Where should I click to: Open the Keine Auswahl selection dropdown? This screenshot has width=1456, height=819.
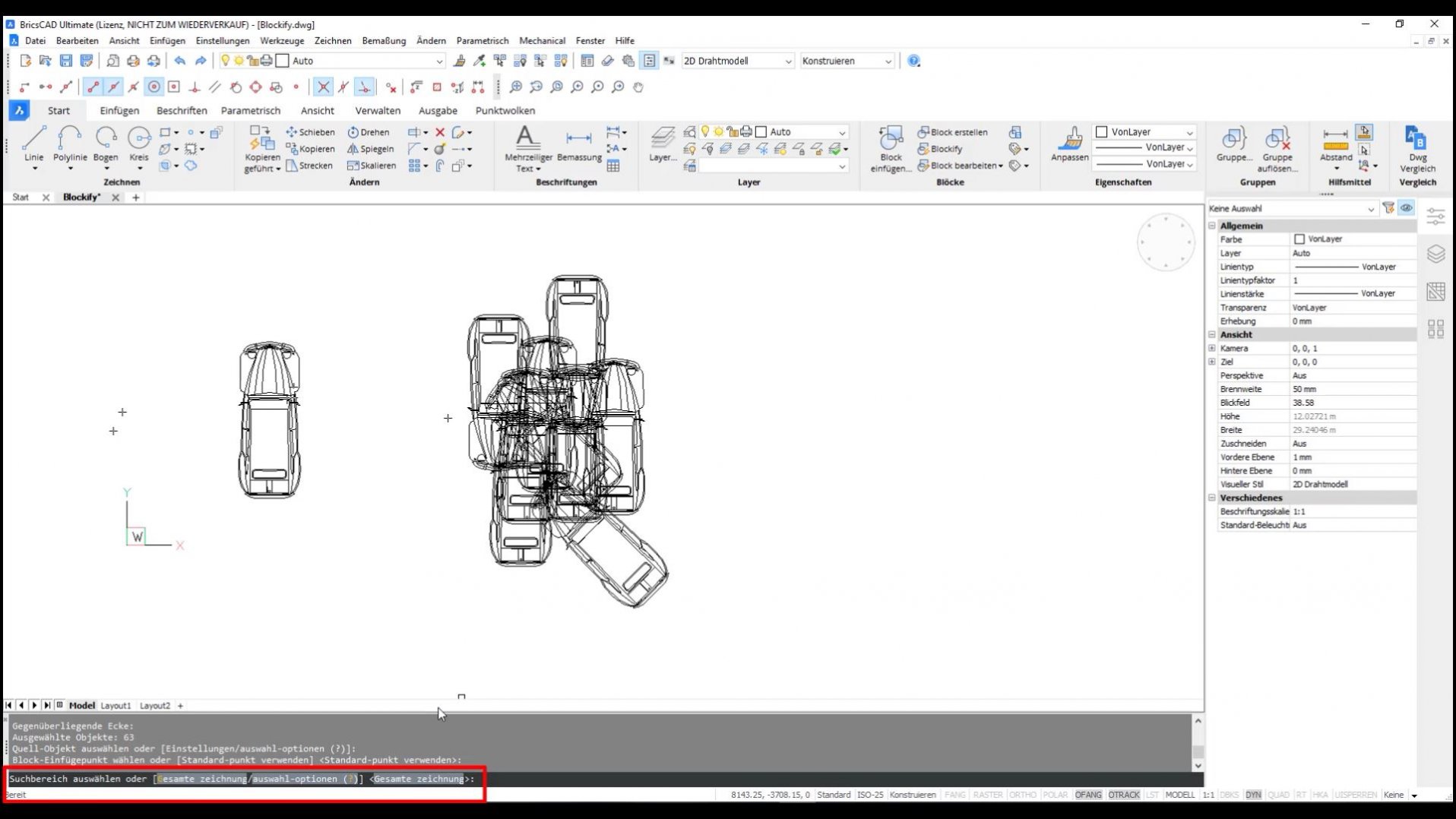click(x=1292, y=208)
